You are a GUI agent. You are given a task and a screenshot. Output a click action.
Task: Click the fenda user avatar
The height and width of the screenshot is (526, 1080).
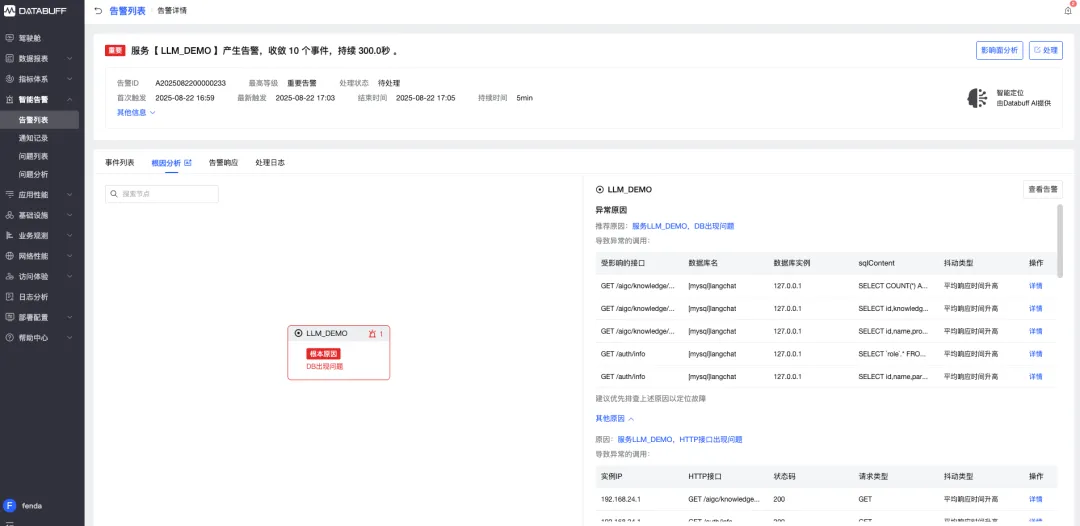point(10,505)
